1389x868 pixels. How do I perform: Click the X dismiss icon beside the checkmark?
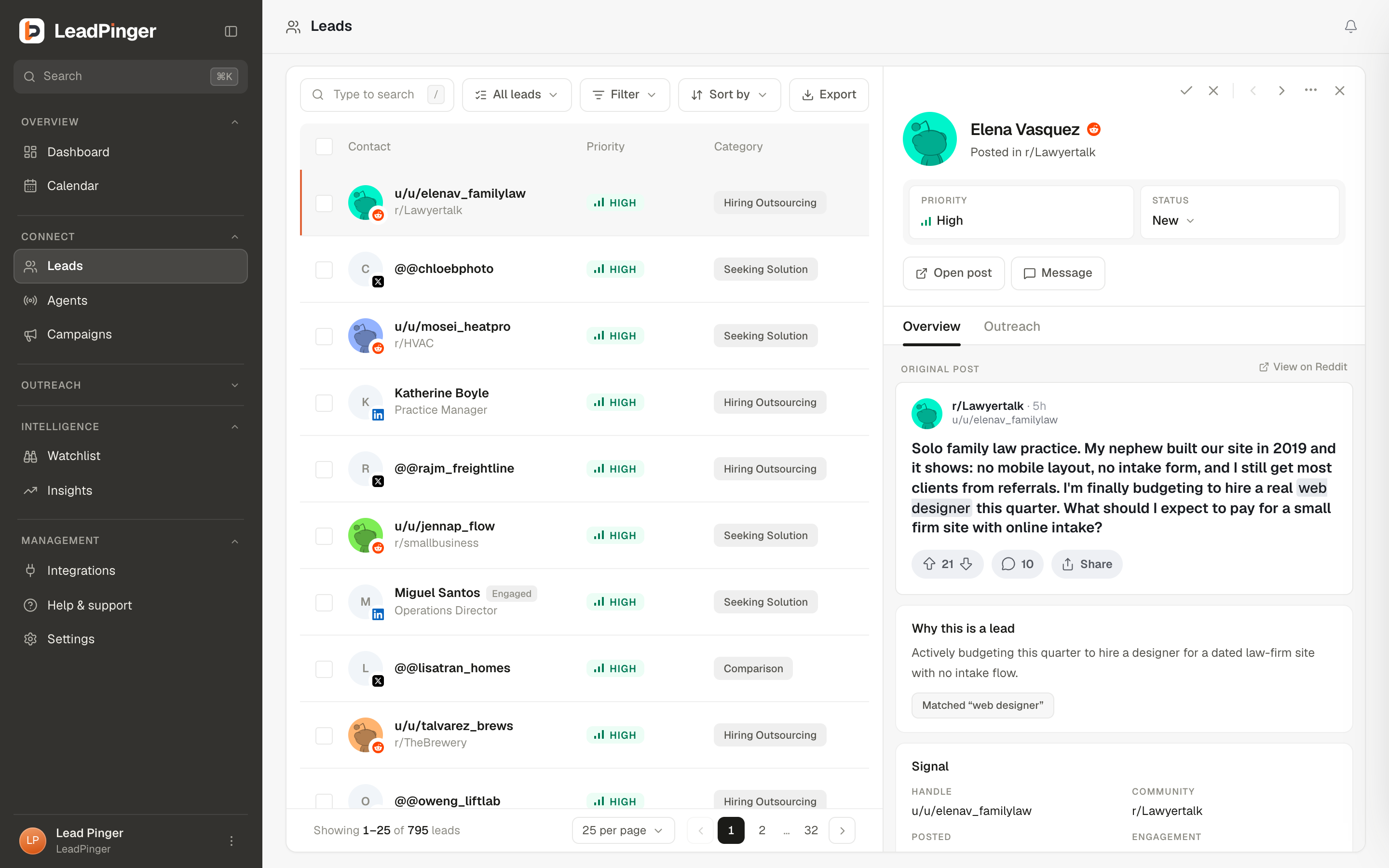tap(1213, 91)
